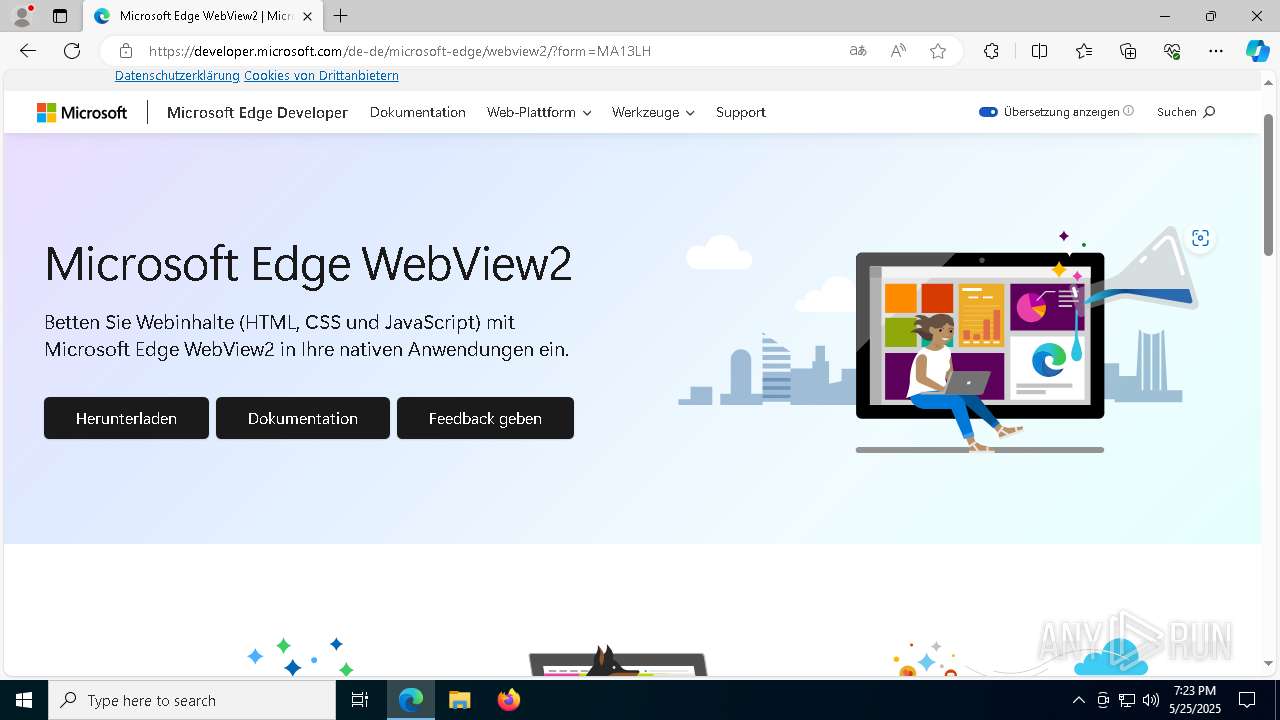Expand the Werkzeuge dropdown menu
The image size is (1280, 720).
pyautogui.click(x=653, y=113)
